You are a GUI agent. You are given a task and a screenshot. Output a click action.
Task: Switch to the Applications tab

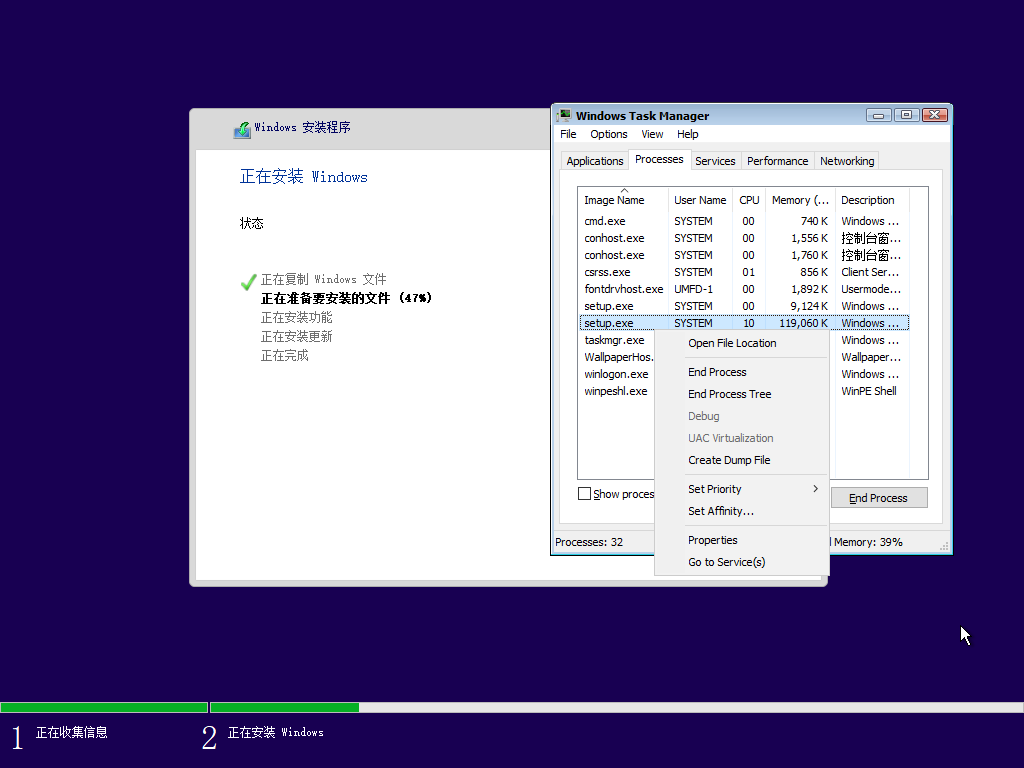tap(595, 161)
